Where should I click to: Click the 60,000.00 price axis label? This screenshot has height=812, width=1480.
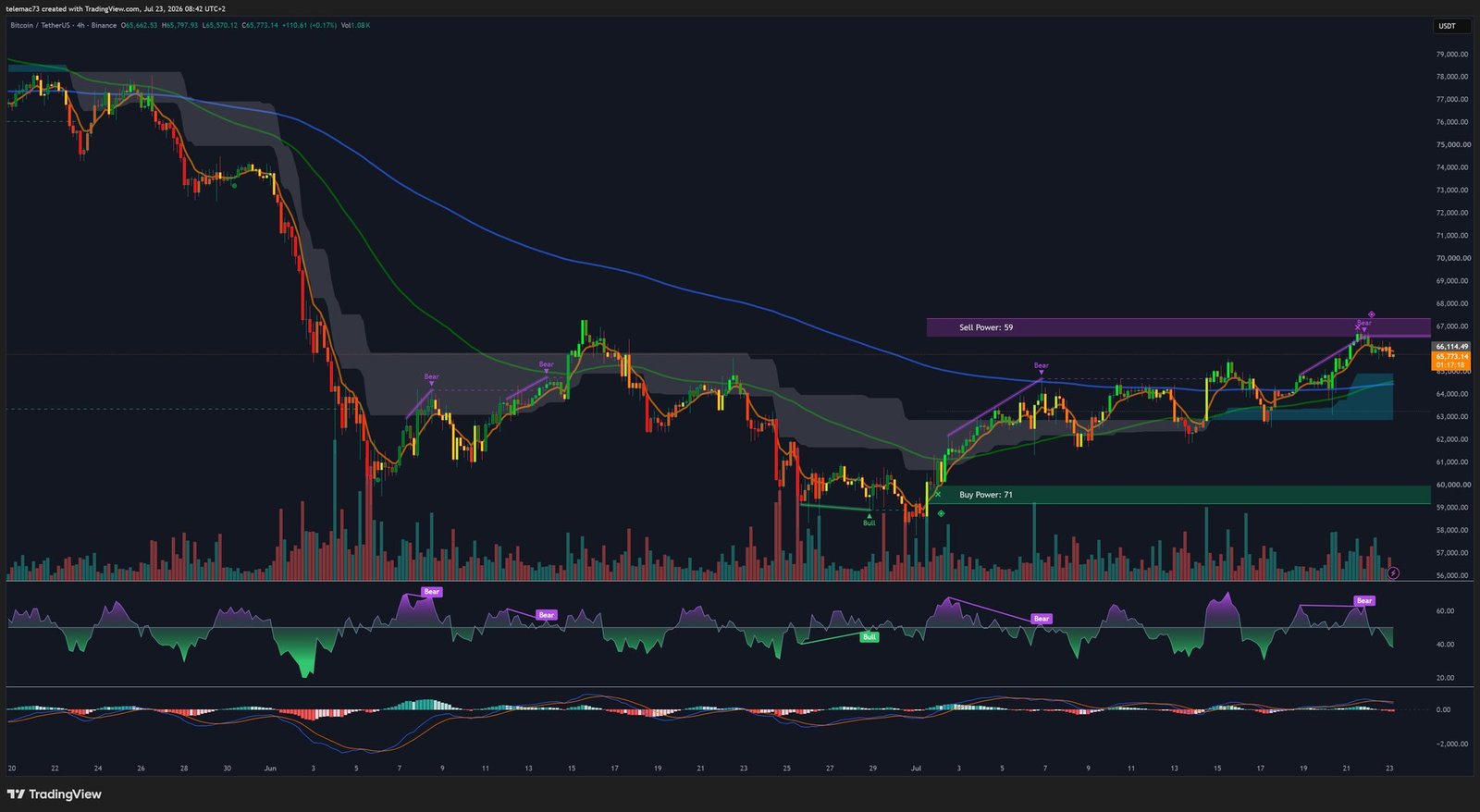(x=1452, y=485)
